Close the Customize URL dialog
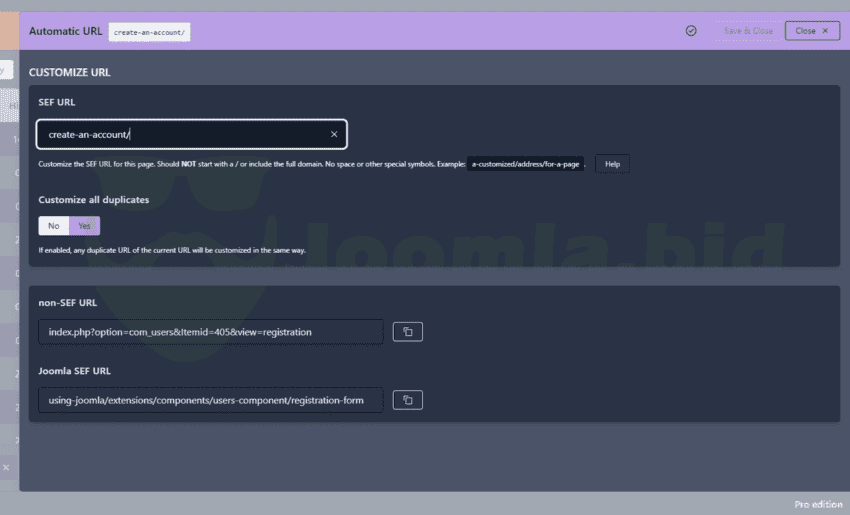 click(811, 31)
